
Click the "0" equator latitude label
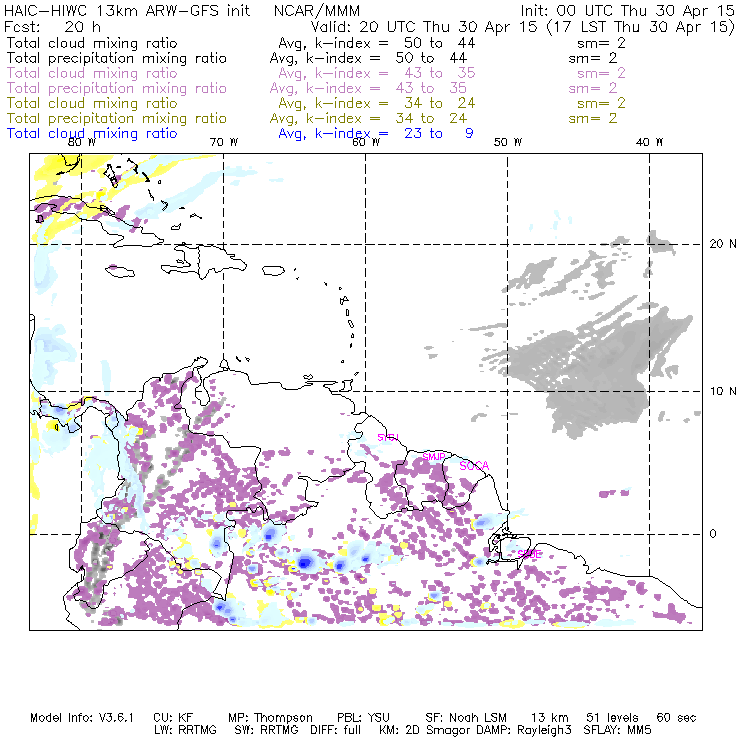[713, 534]
